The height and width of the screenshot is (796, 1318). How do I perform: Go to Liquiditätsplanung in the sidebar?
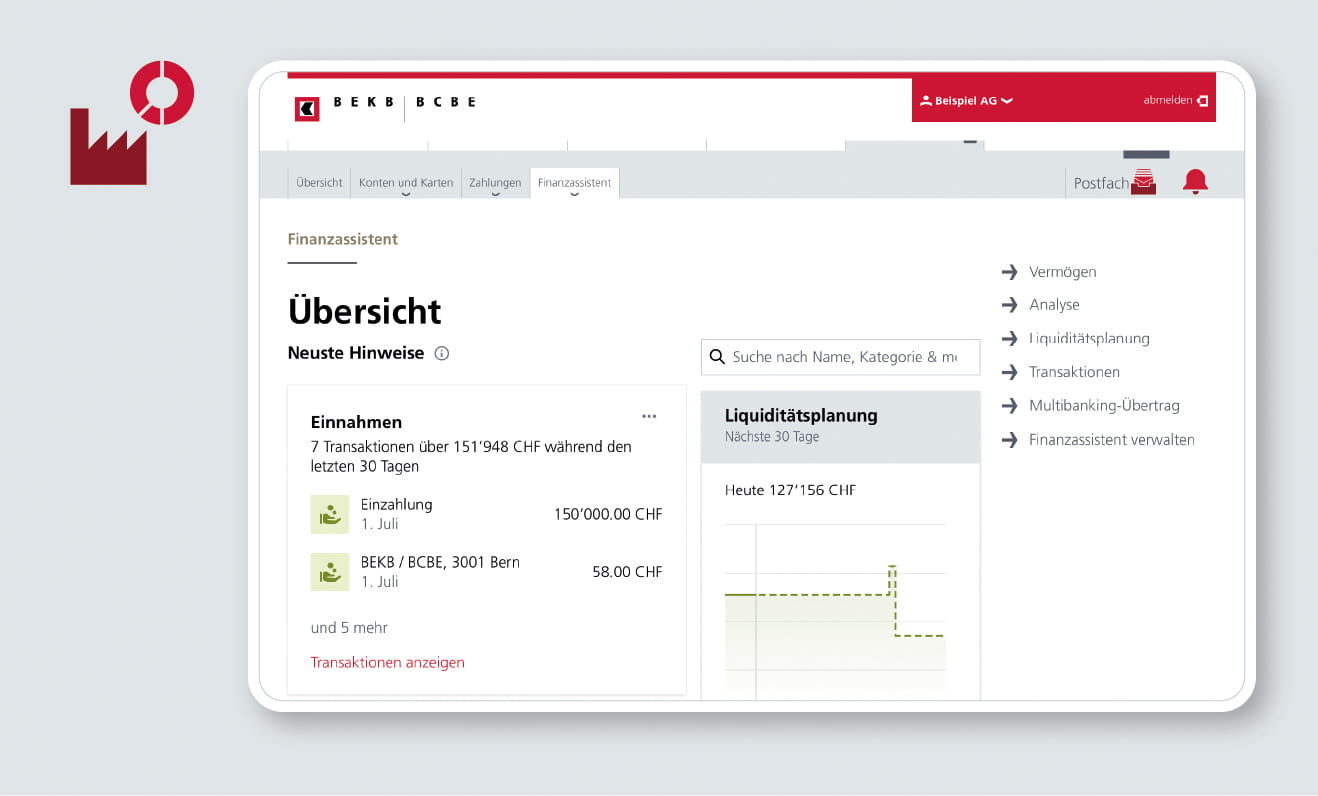[1088, 338]
